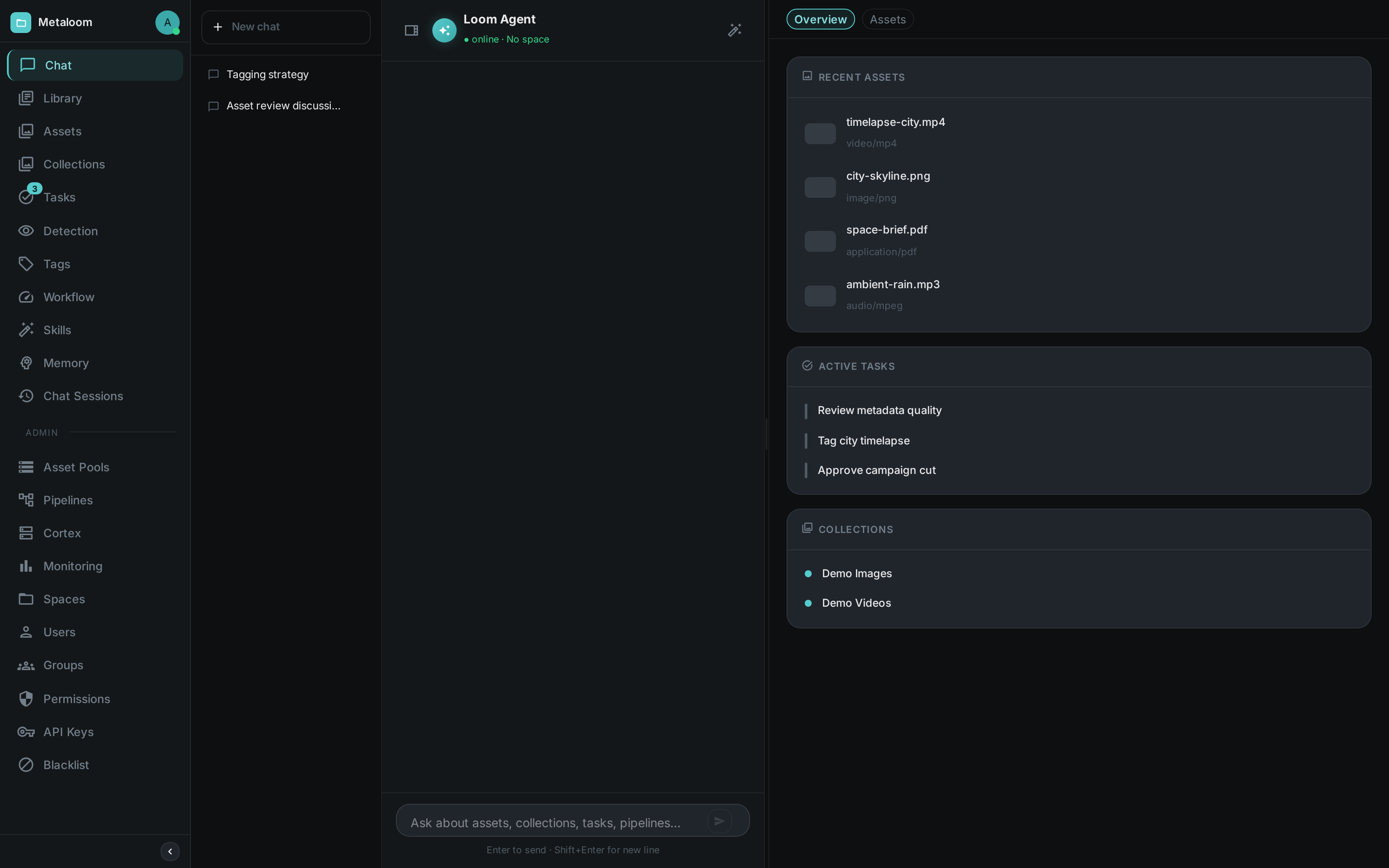Select the ambient-rain.mp3 file name
The height and width of the screenshot is (868, 1389).
[x=892, y=285]
